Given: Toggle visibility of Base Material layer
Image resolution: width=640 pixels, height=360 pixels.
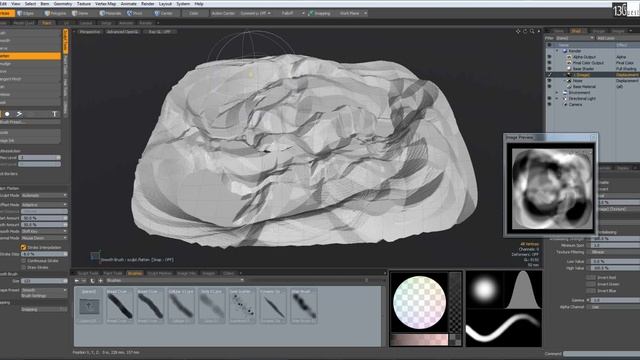Looking at the screenshot, I should pos(549,87).
